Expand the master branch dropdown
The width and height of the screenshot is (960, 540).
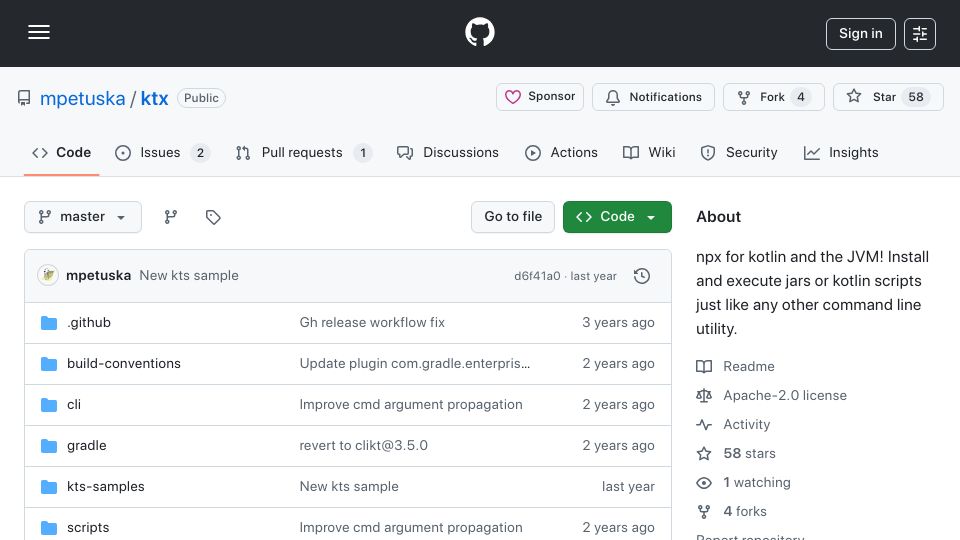tap(83, 217)
